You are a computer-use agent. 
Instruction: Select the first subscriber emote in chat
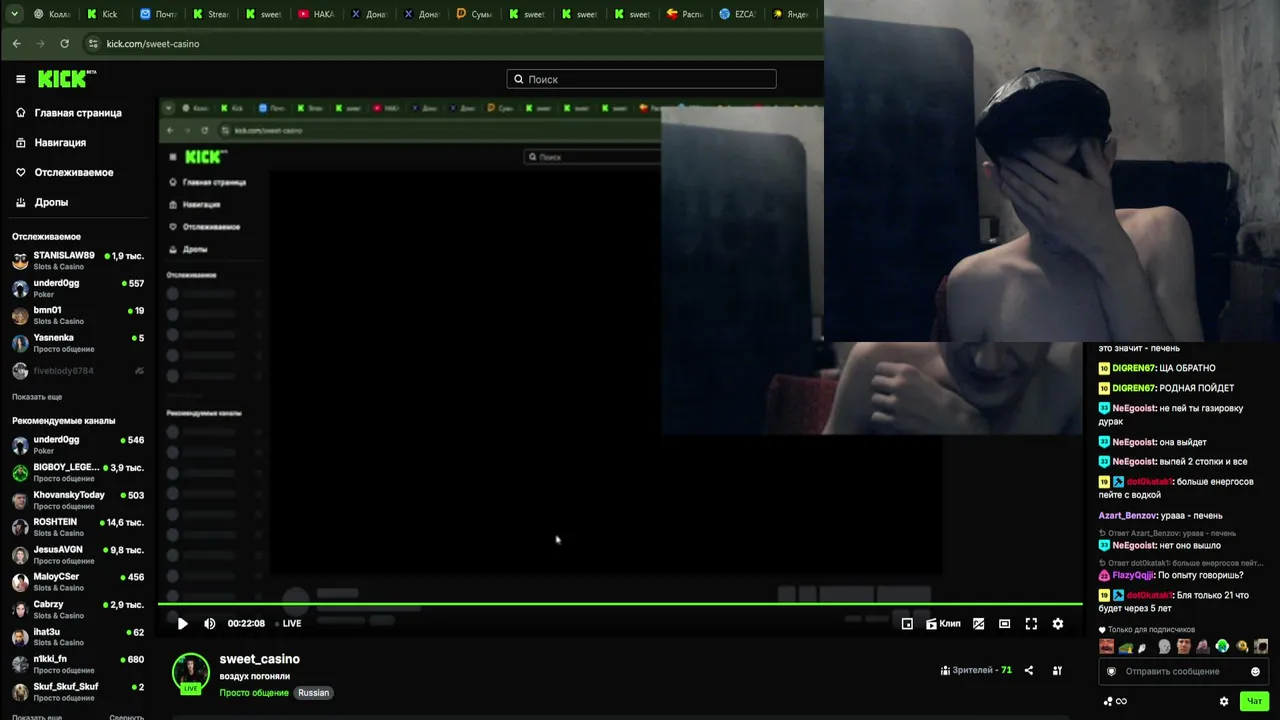[1107, 646]
